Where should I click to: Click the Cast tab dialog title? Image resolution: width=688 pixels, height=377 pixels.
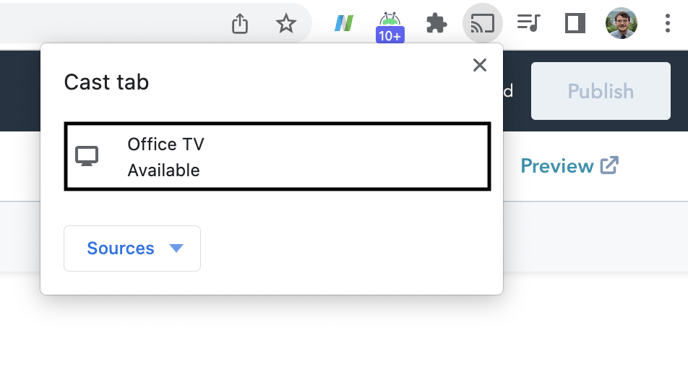tap(107, 82)
